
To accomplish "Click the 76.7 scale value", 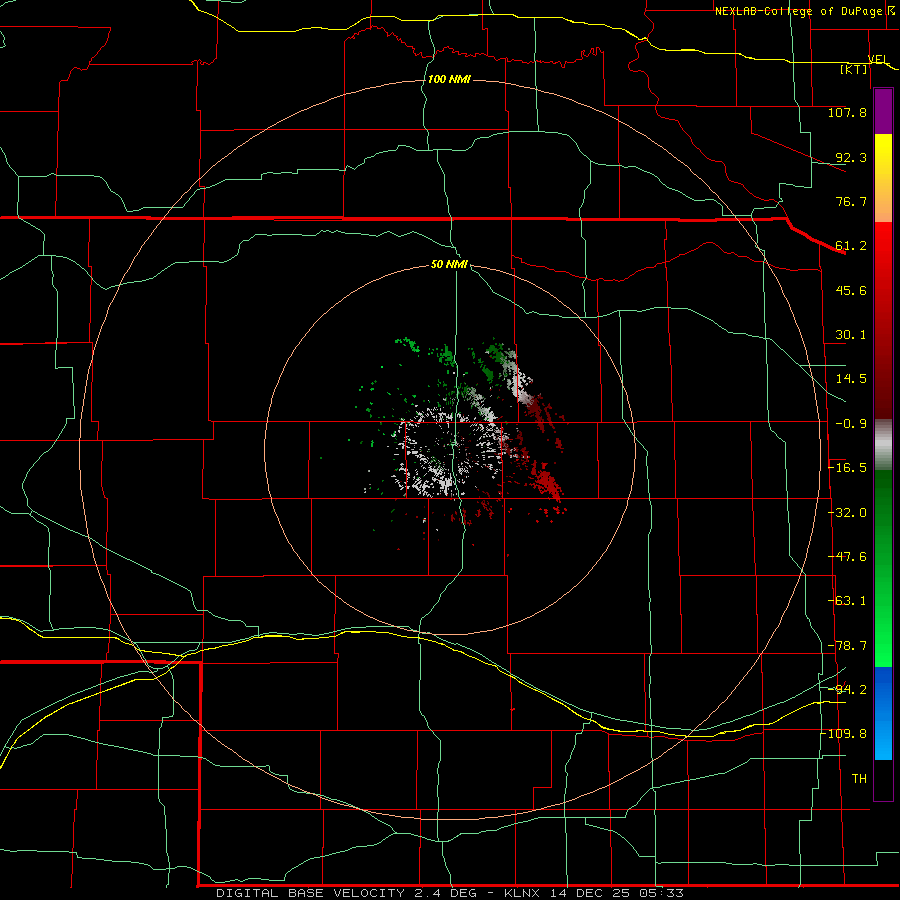I will pyautogui.click(x=851, y=201).
